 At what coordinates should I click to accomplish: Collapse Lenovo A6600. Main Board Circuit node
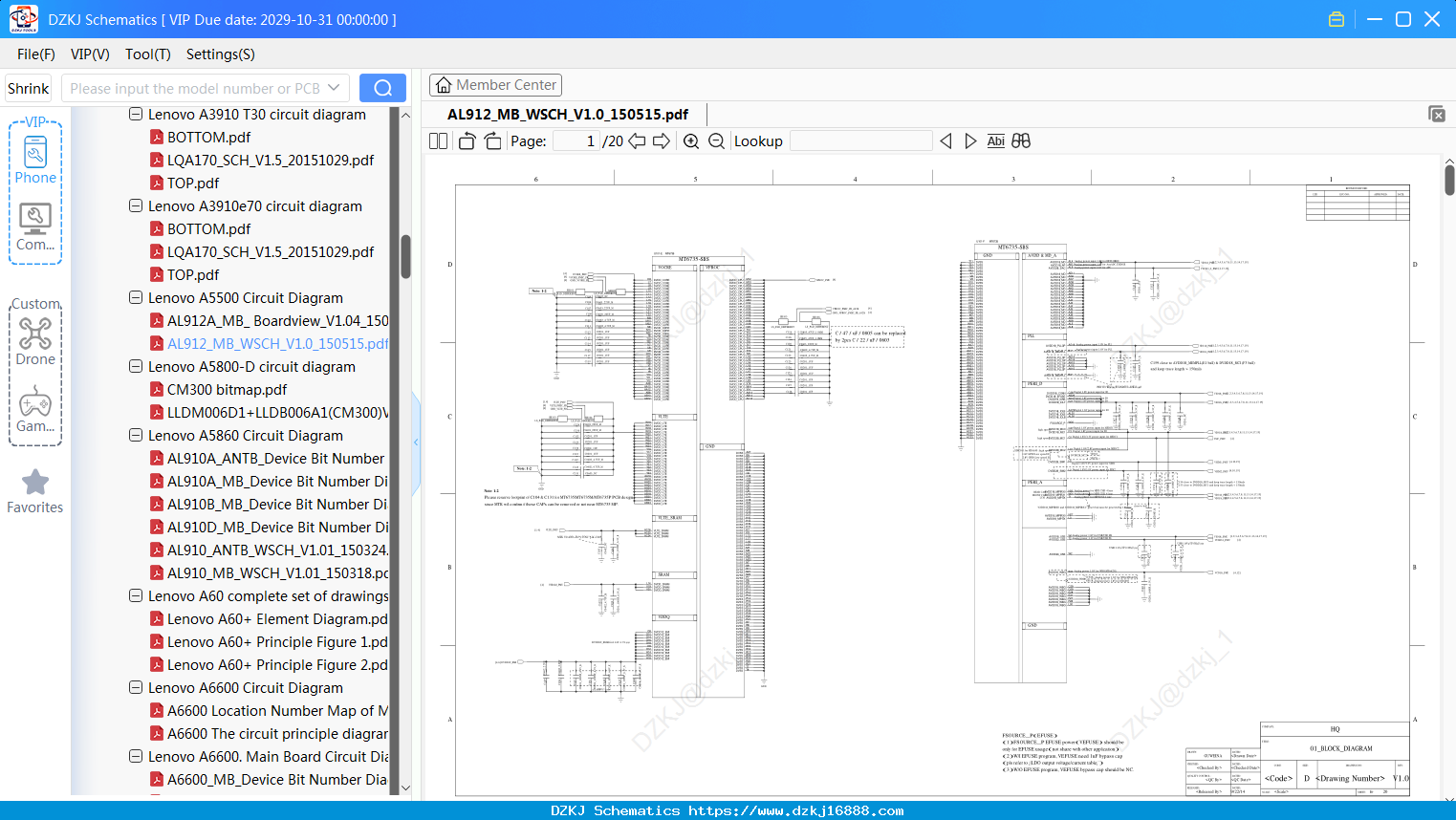tap(136, 757)
